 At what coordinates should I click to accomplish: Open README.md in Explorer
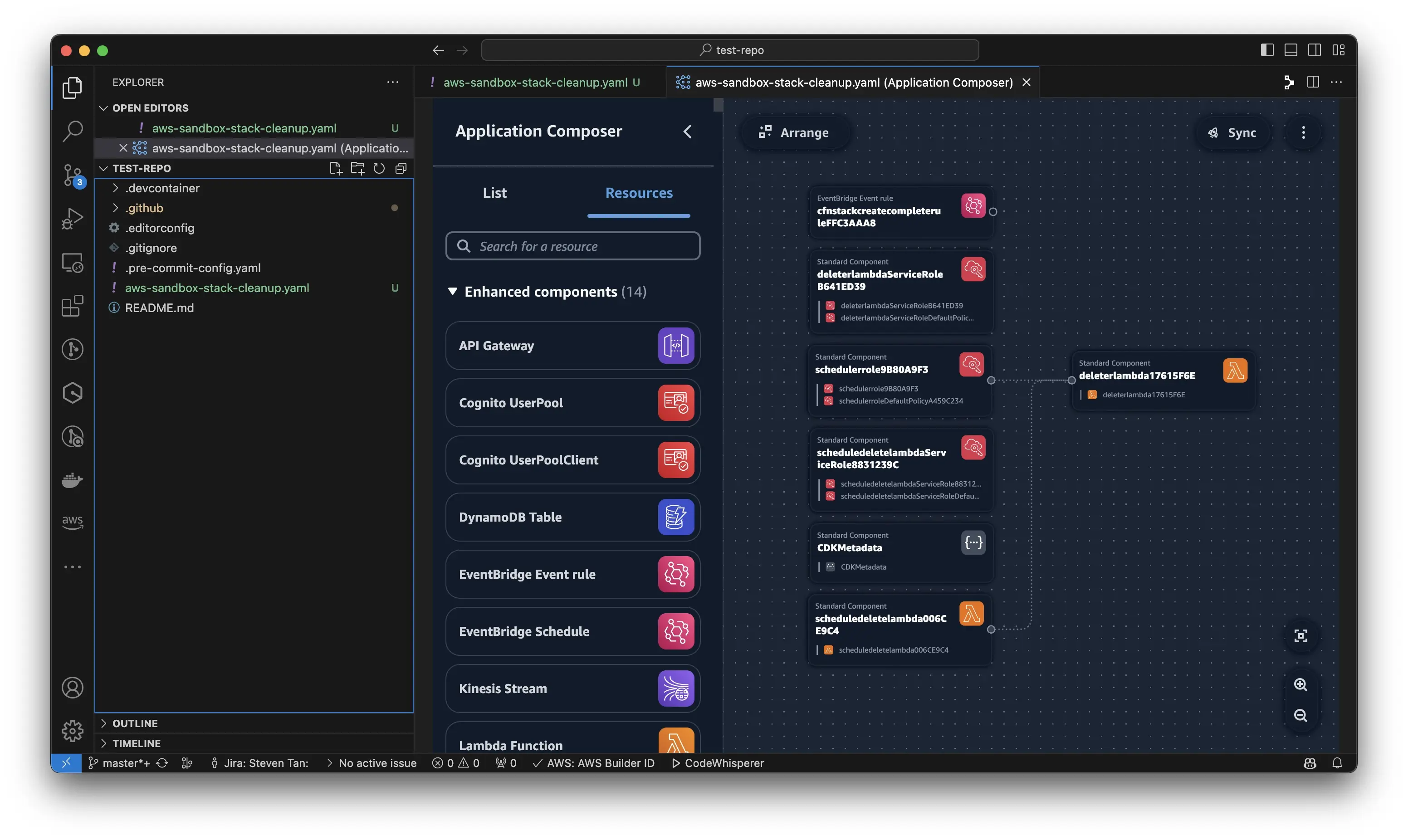click(159, 308)
